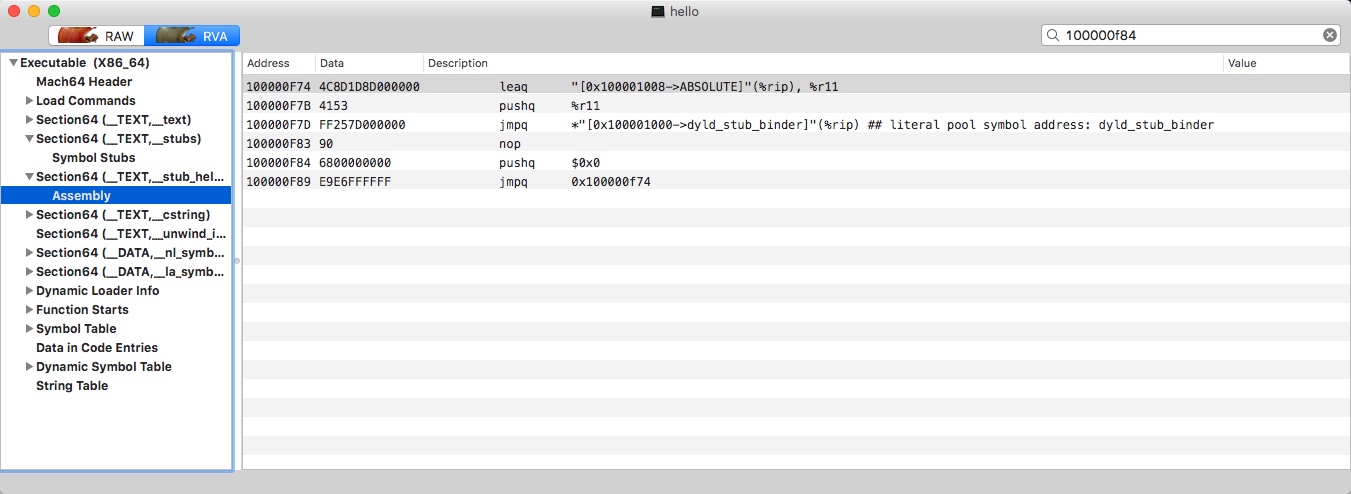This screenshot has width=1351, height=494.
Task: Select the Mach64 Header item
Action: [x=84, y=82]
